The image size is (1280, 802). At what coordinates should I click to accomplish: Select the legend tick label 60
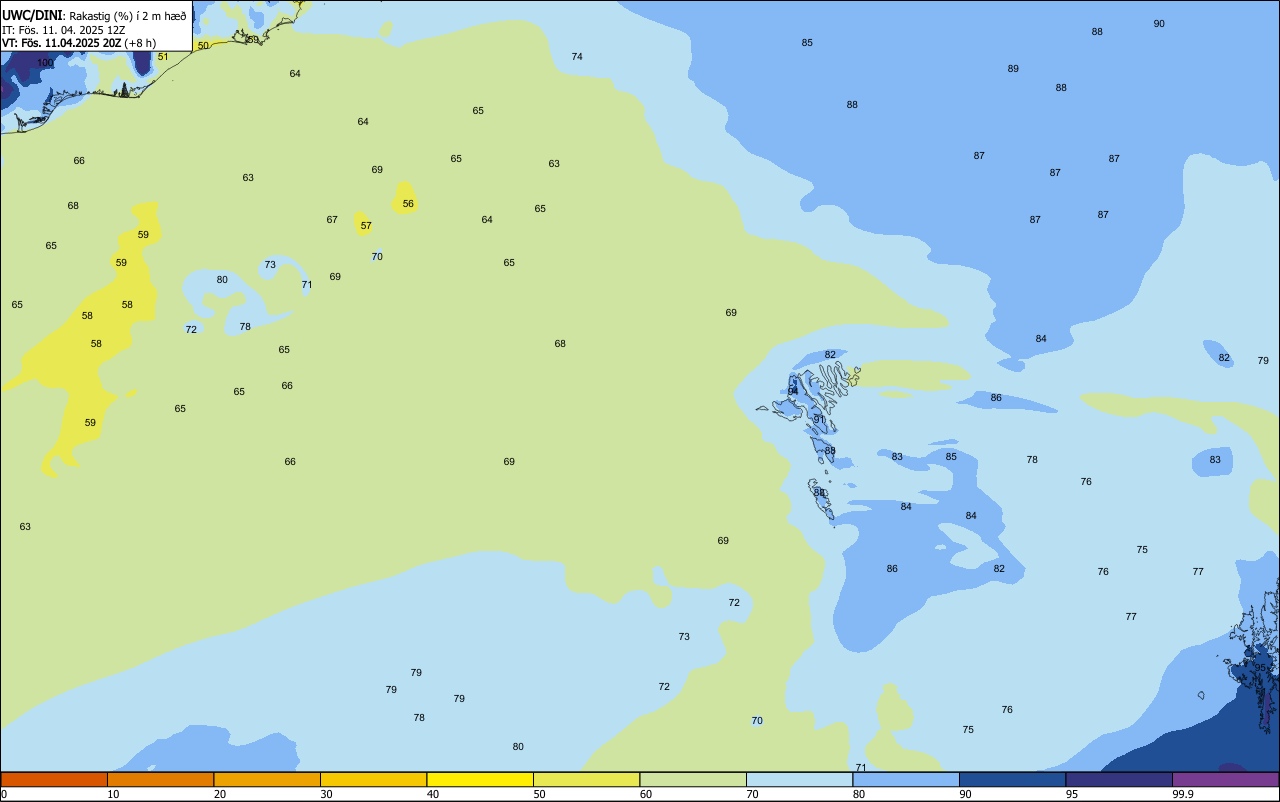[x=646, y=794]
